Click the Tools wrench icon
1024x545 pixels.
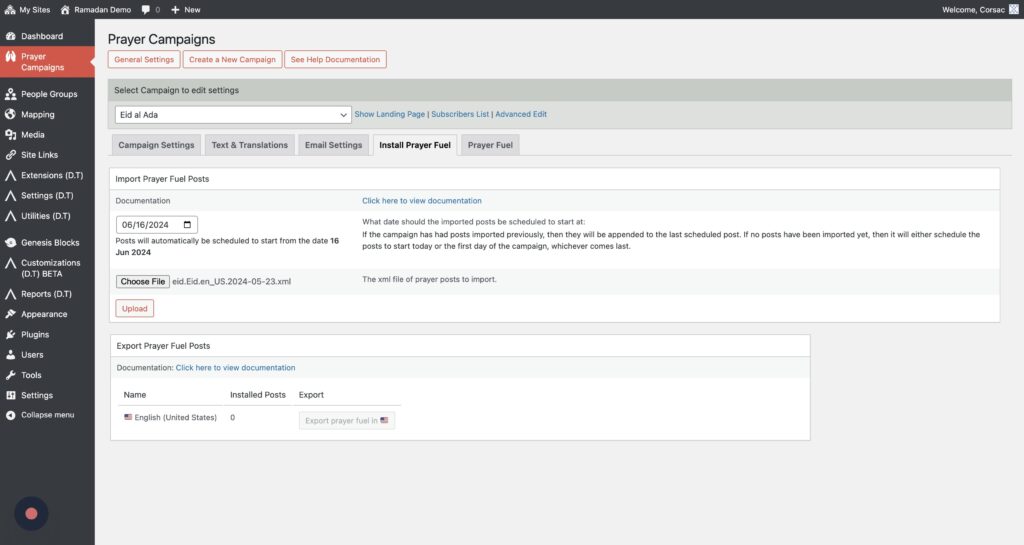click(10, 375)
